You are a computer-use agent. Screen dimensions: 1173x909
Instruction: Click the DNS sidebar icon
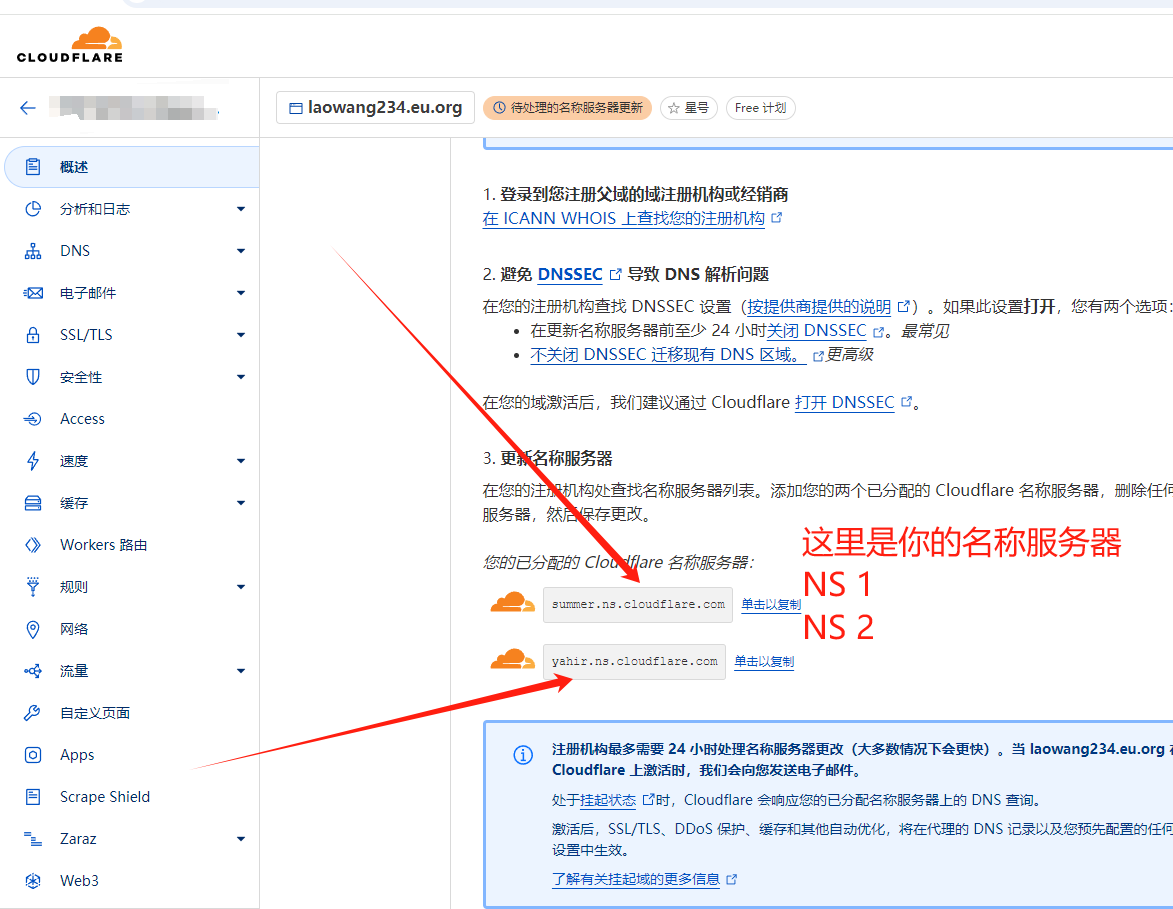click(x=33, y=251)
